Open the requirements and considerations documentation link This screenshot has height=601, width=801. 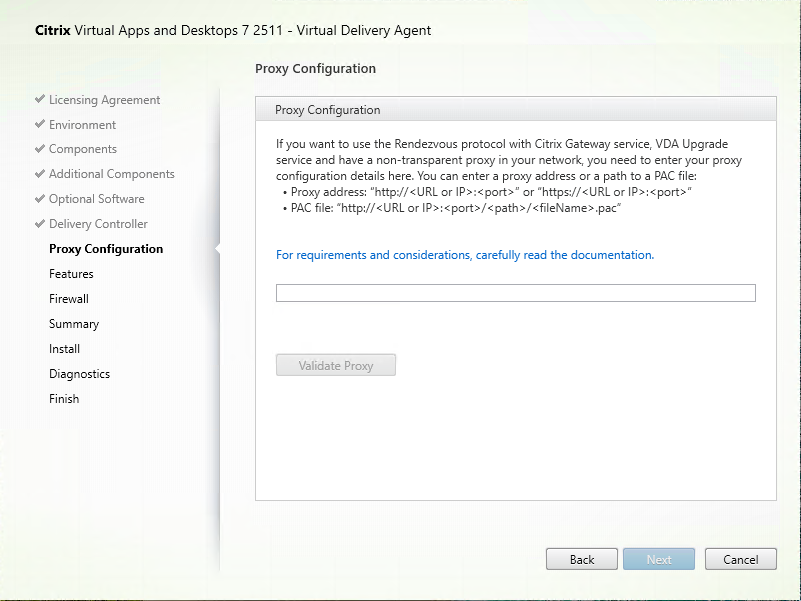[465, 255]
